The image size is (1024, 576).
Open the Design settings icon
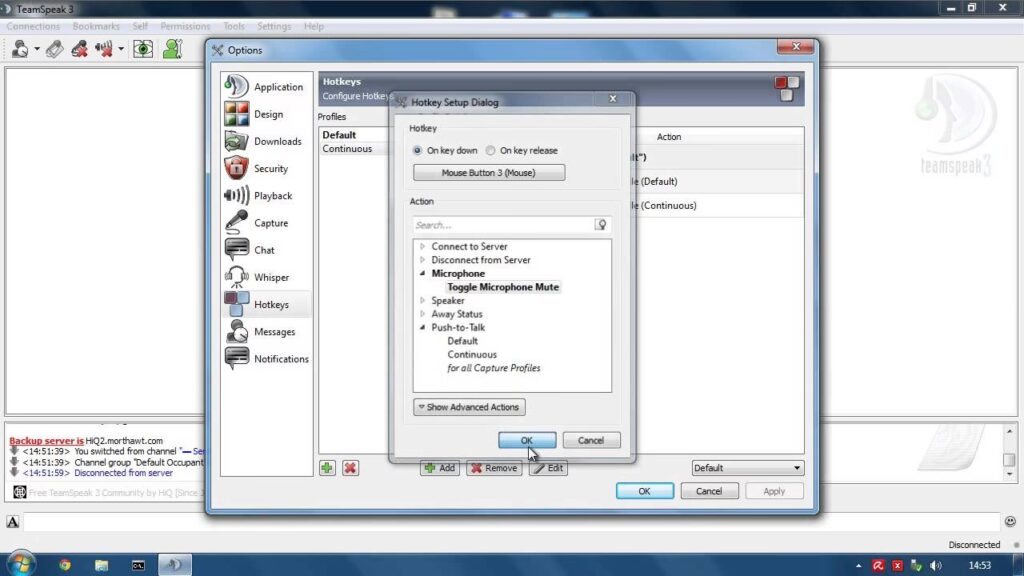coord(236,114)
